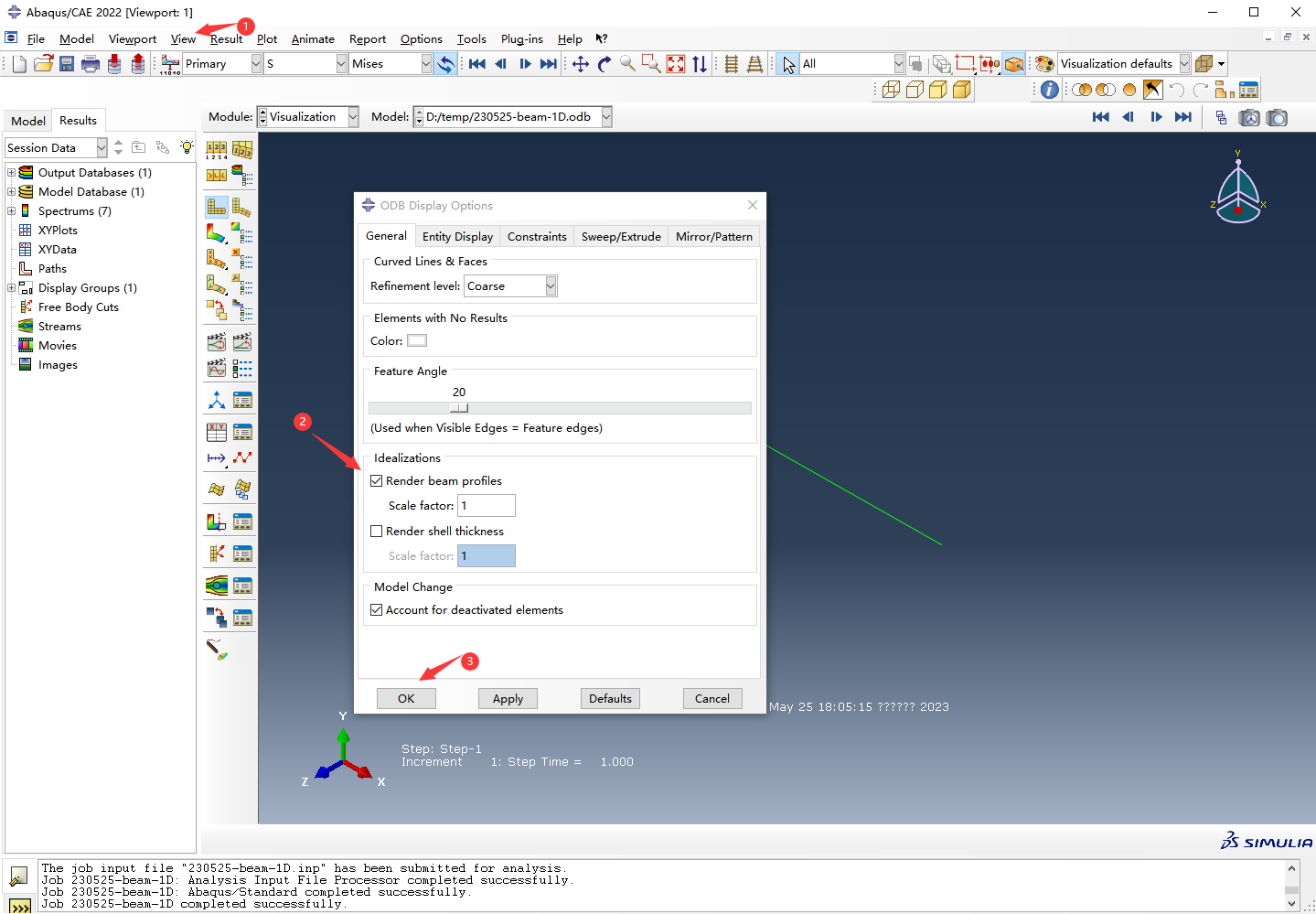Open the Viewport menu

pyautogui.click(x=132, y=39)
